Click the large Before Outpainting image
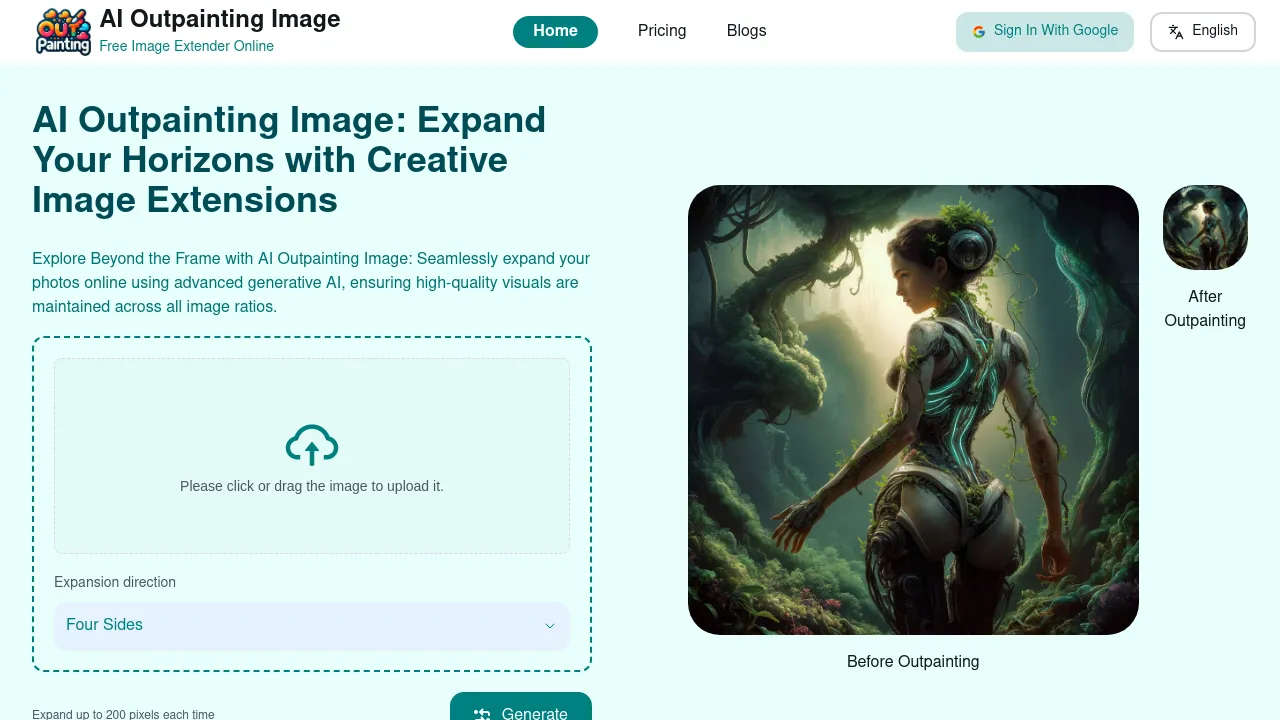1280x720 pixels. pos(913,410)
